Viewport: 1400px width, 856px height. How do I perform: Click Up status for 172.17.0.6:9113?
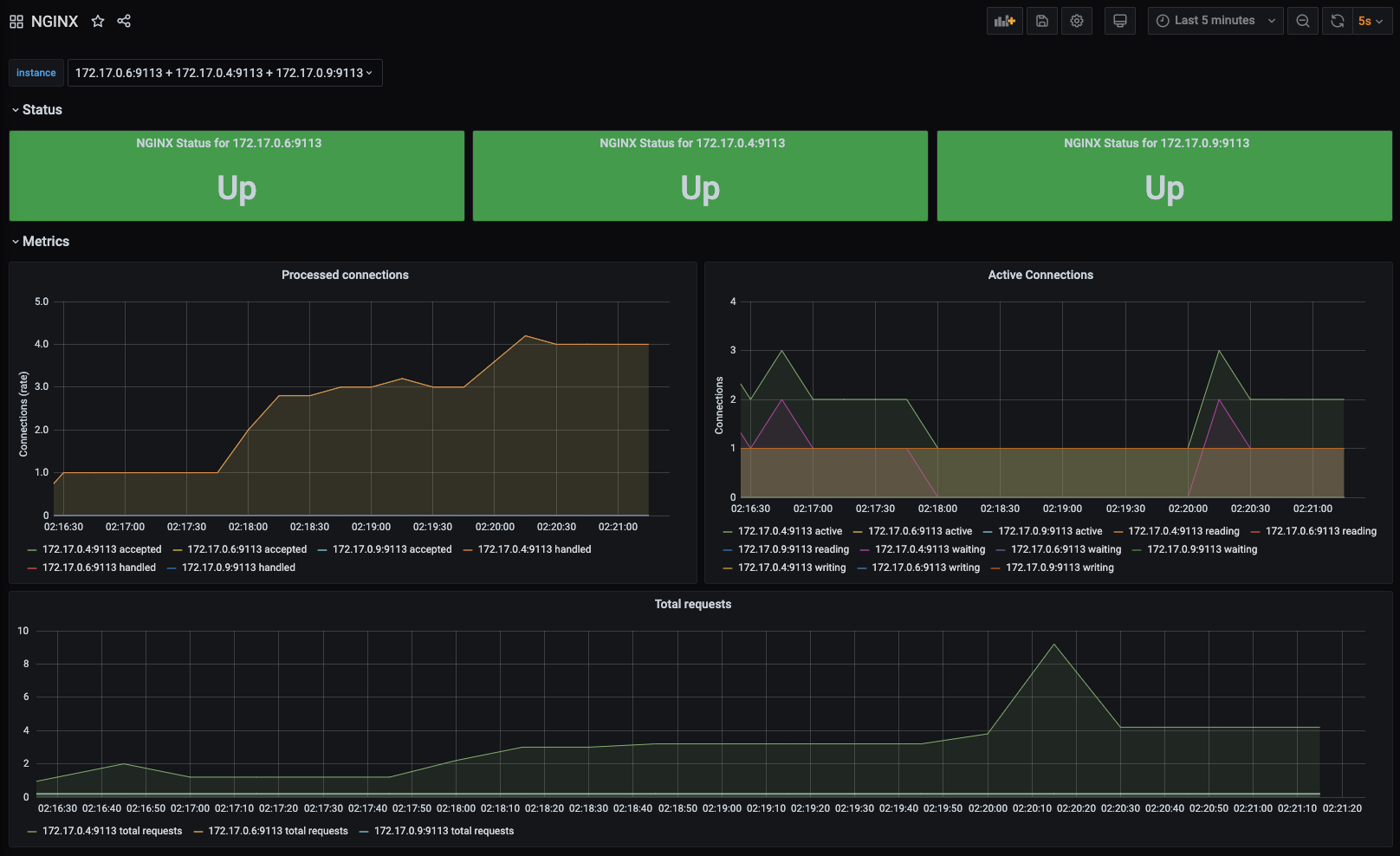coord(237,188)
